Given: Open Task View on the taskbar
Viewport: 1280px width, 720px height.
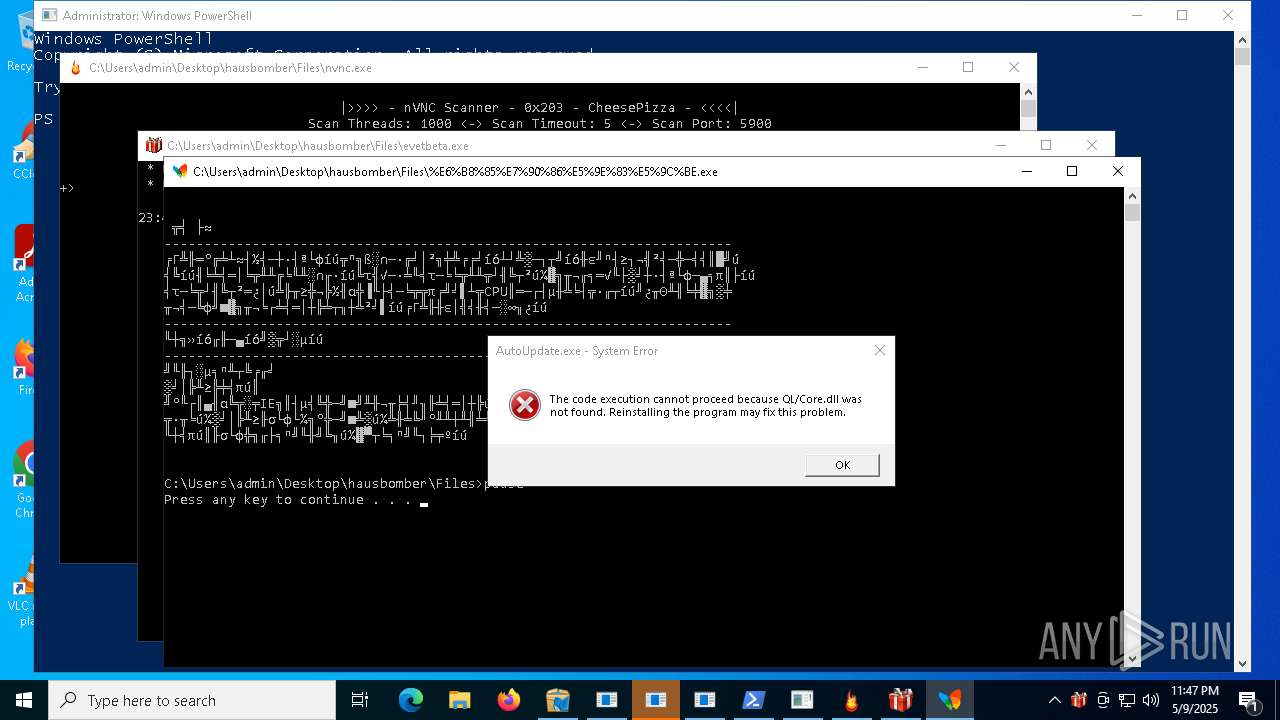Looking at the screenshot, I should coord(360,700).
